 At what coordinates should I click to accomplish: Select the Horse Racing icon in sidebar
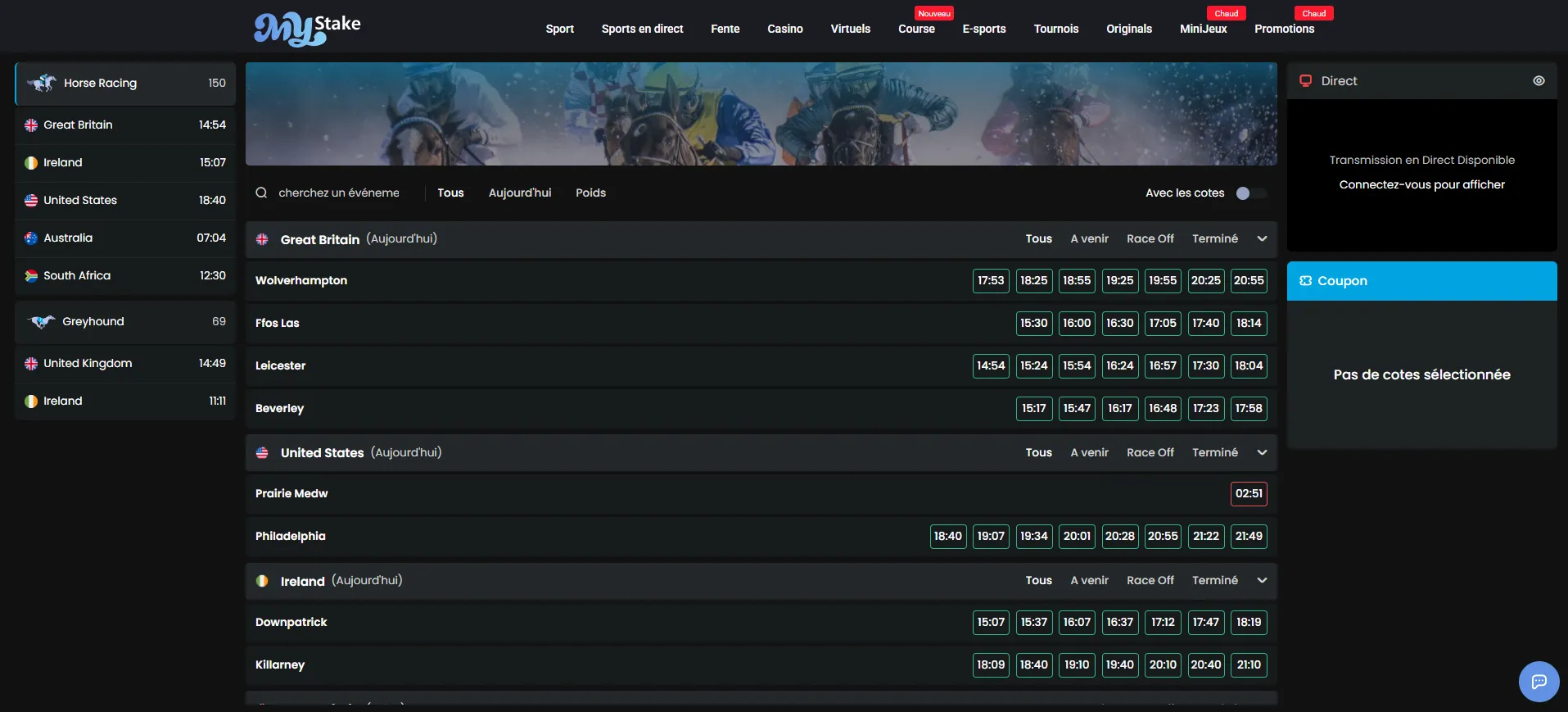(41, 83)
